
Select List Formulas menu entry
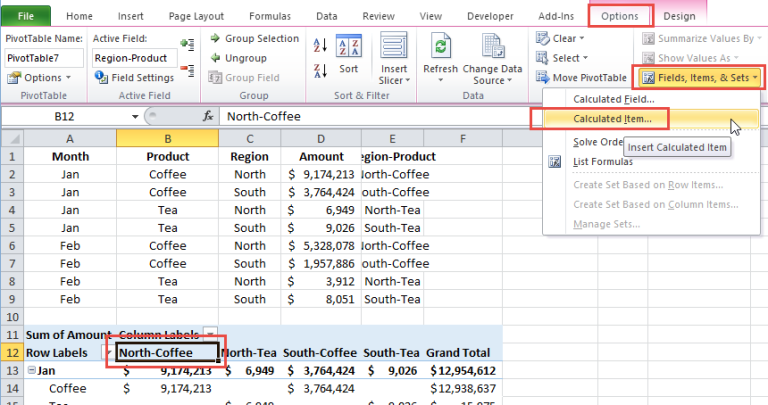[x=602, y=161]
